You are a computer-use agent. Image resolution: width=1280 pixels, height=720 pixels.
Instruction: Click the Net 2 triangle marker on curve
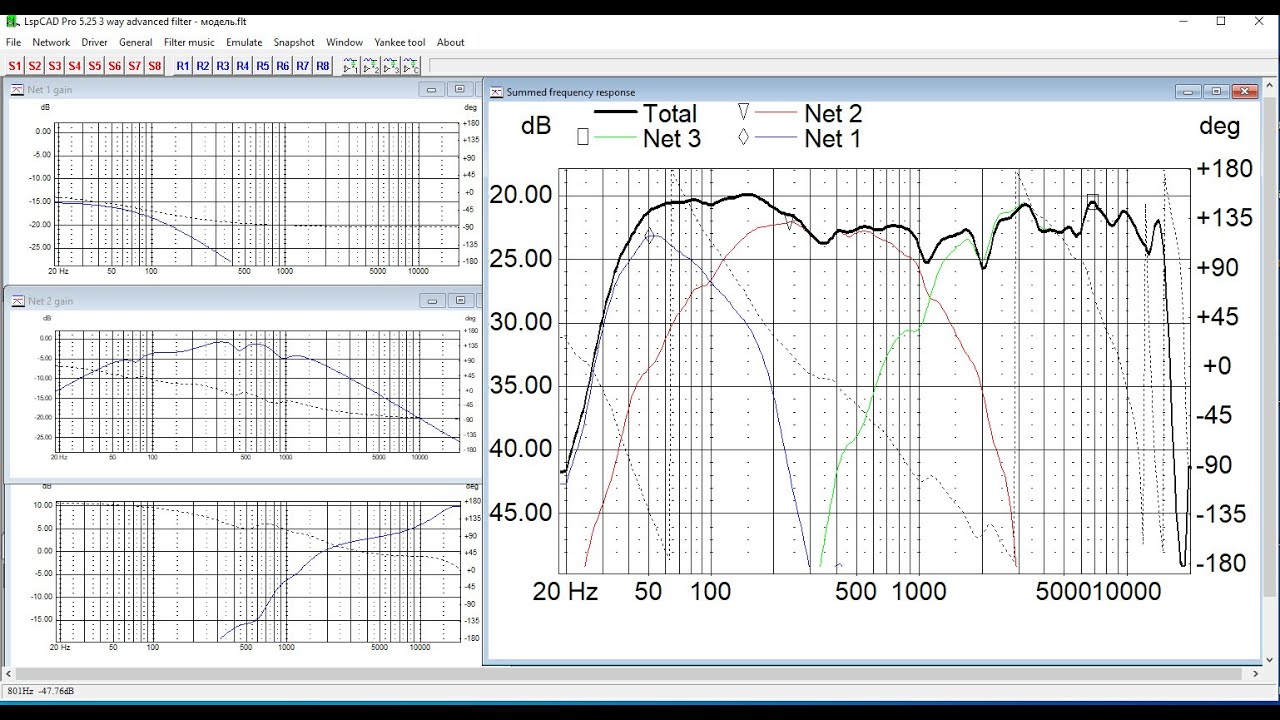(789, 224)
